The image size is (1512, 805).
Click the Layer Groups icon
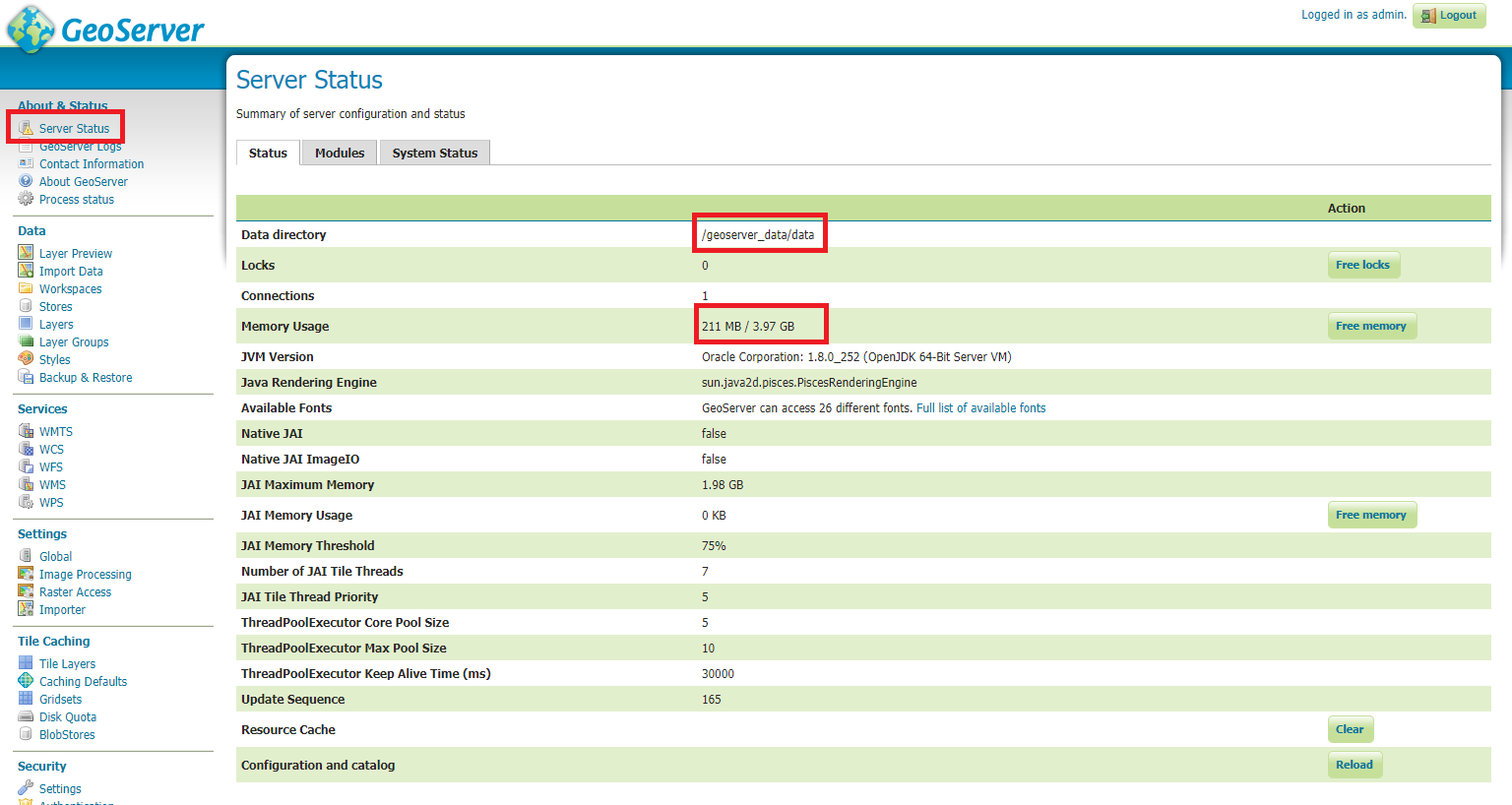point(26,341)
